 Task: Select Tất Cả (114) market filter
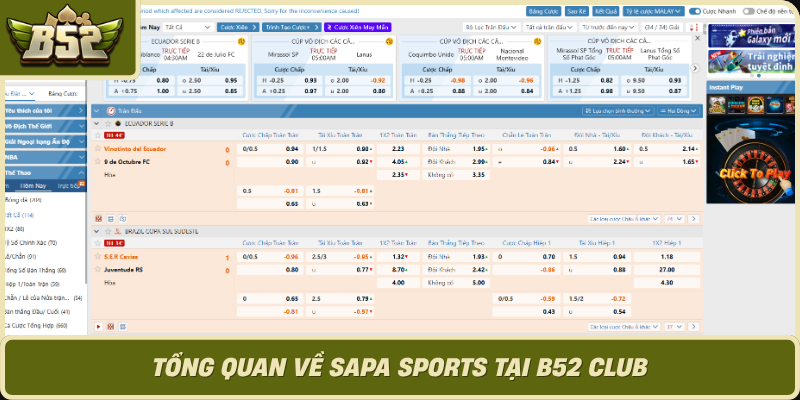coord(19,215)
